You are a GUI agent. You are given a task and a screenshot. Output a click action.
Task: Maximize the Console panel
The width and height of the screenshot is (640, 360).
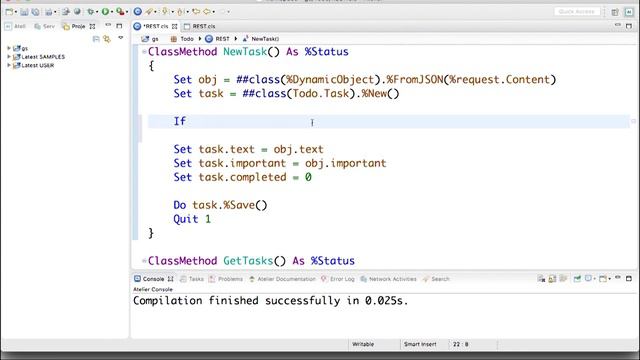coord(629,278)
